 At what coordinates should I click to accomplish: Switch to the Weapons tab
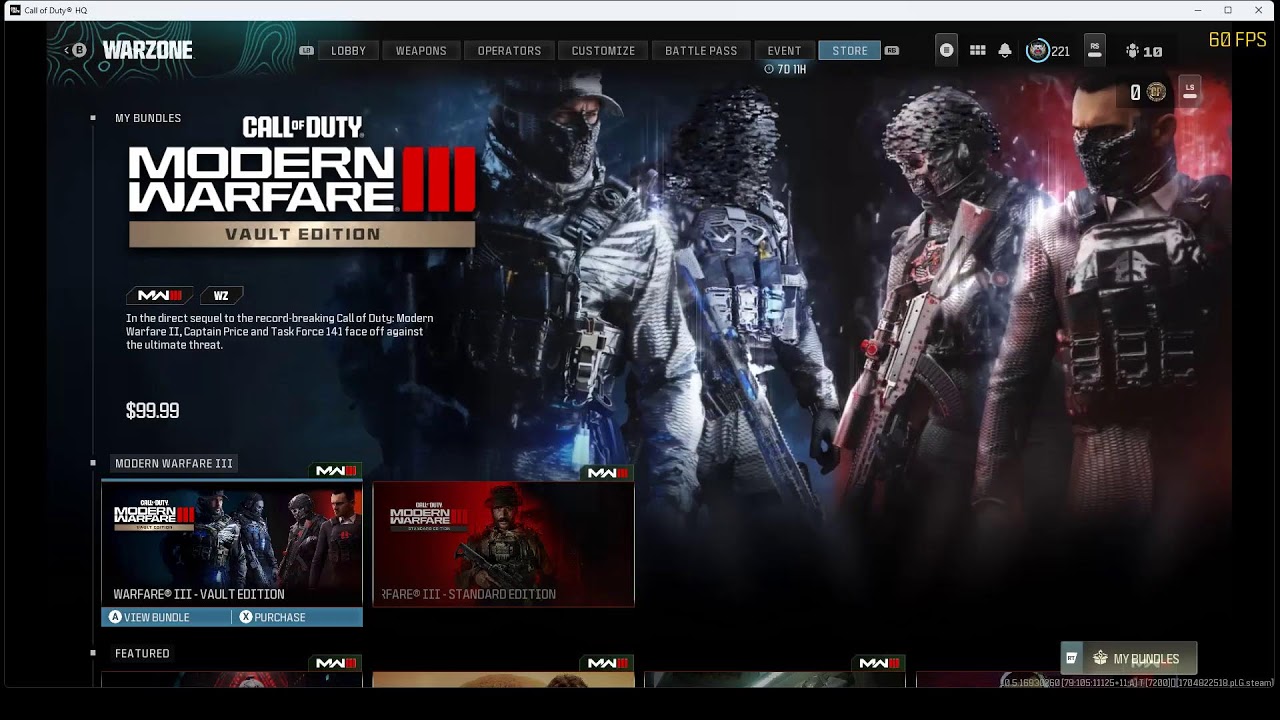[x=421, y=50]
